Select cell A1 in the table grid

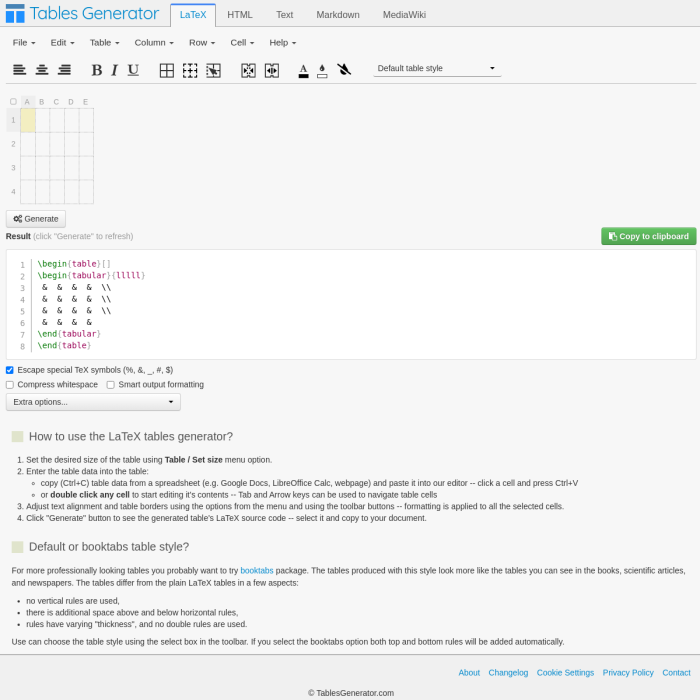[28, 120]
